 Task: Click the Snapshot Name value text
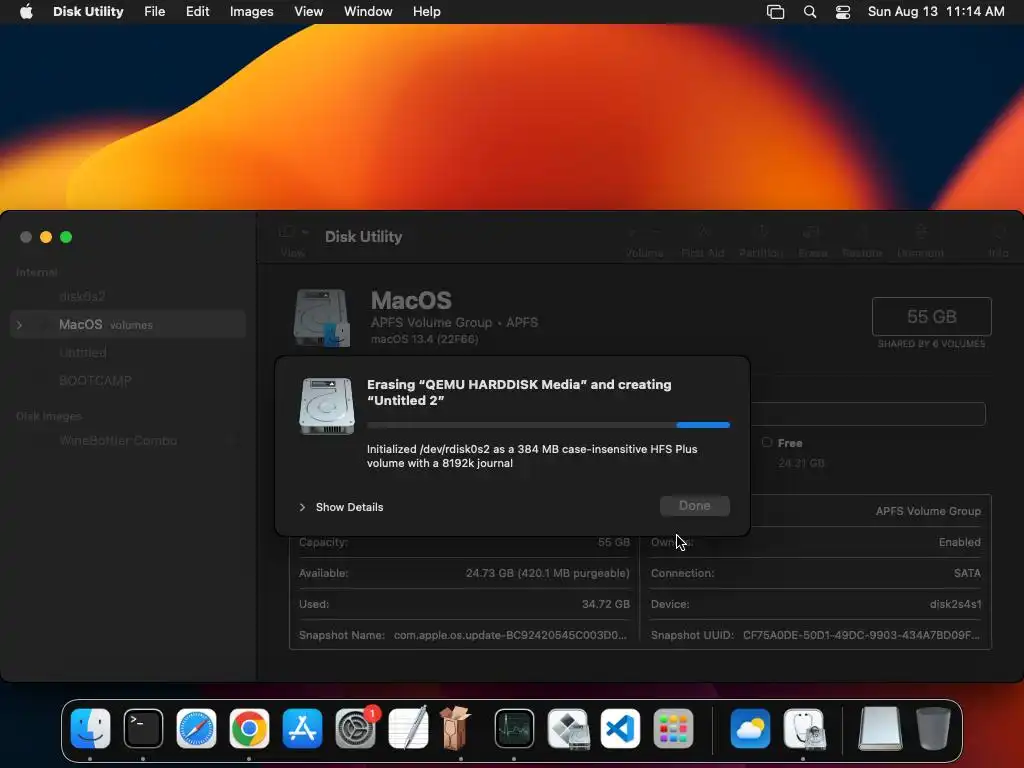[510, 635]
